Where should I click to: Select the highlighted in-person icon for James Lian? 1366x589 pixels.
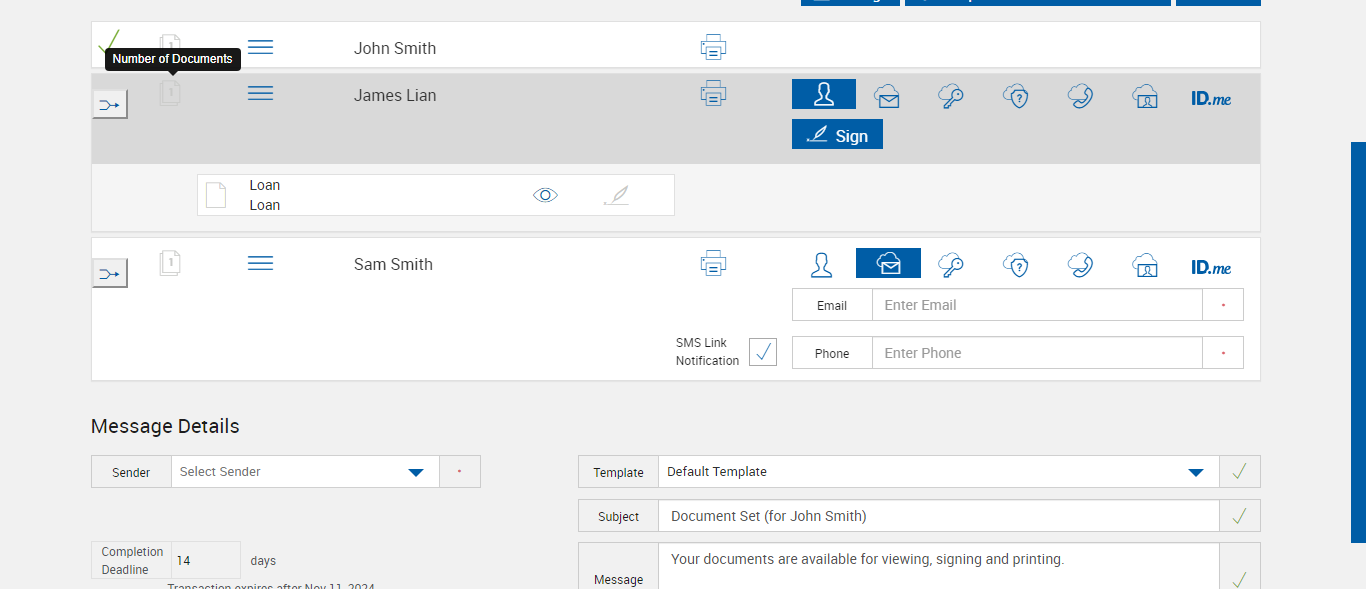coord(824,94)
